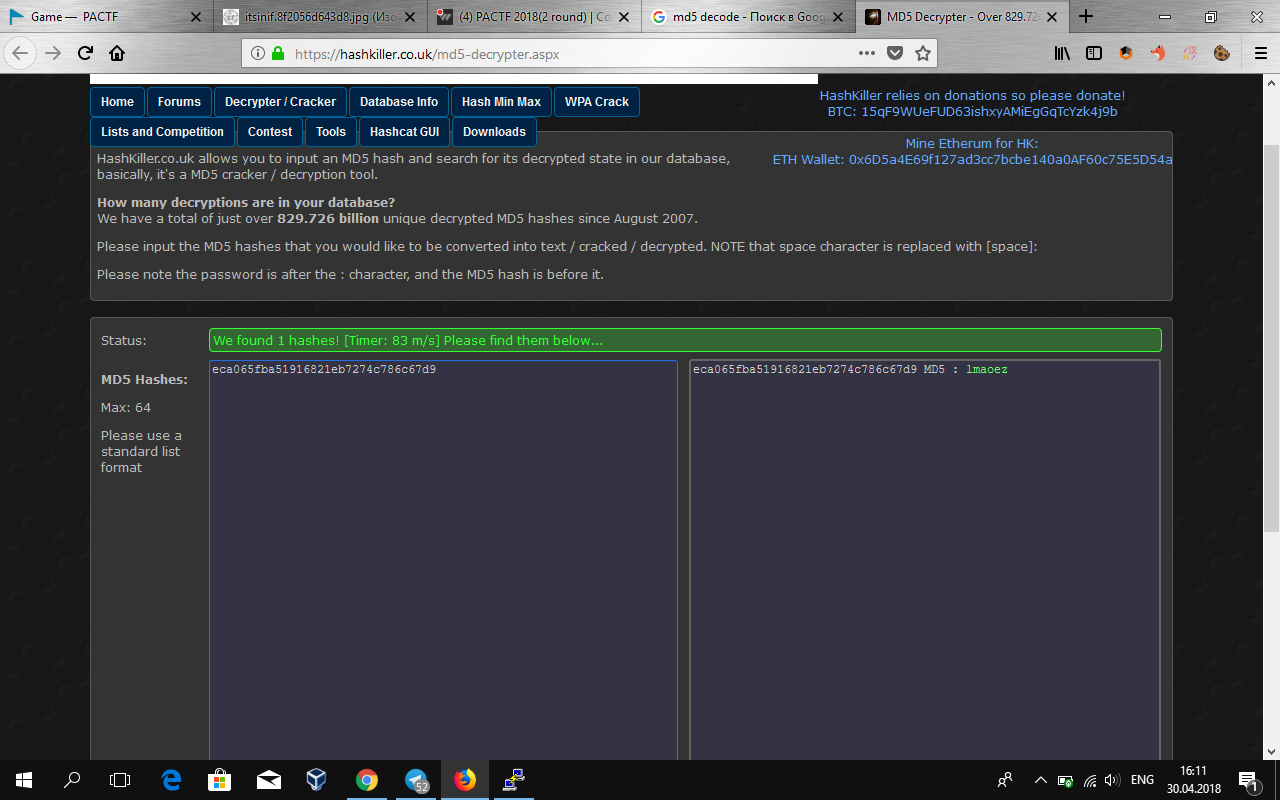Click inside the MD5 Hashes input textarea
Image resolution: width=1280 pixels, height=800 pixels.
pyautogui.click(x=443, y=560)
